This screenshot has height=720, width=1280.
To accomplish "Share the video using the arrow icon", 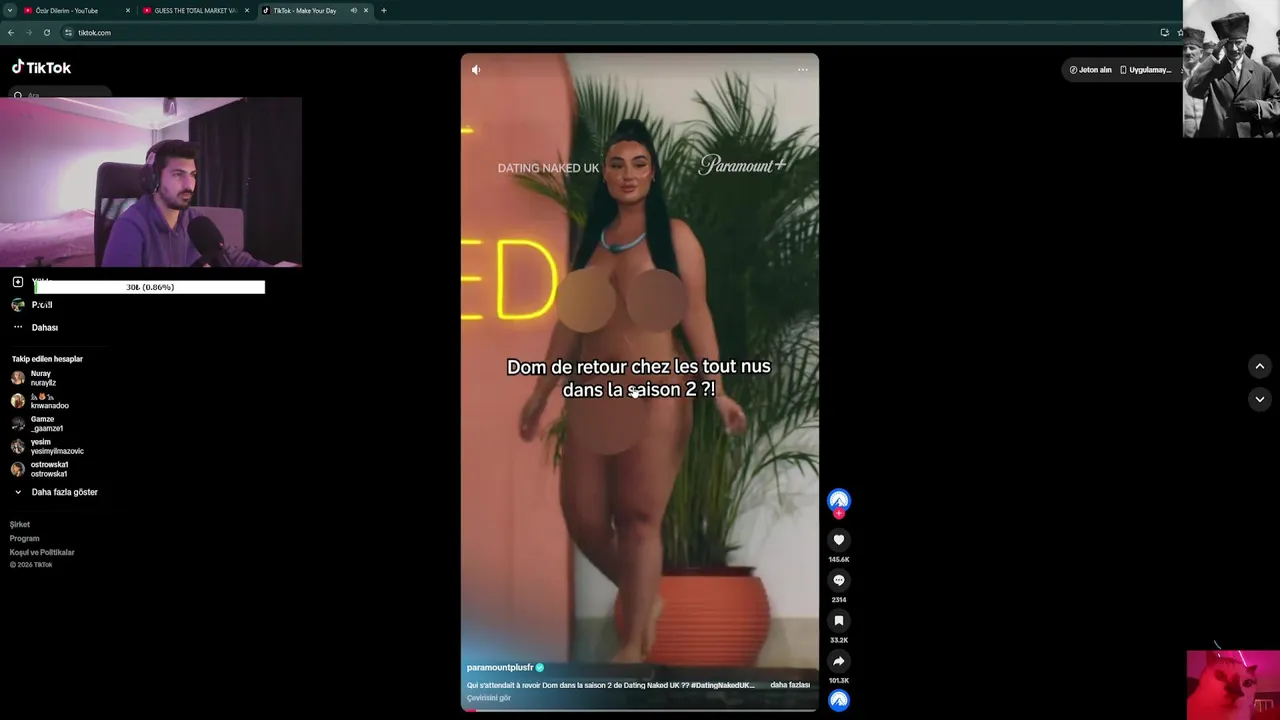I will [x=839, y=661].
